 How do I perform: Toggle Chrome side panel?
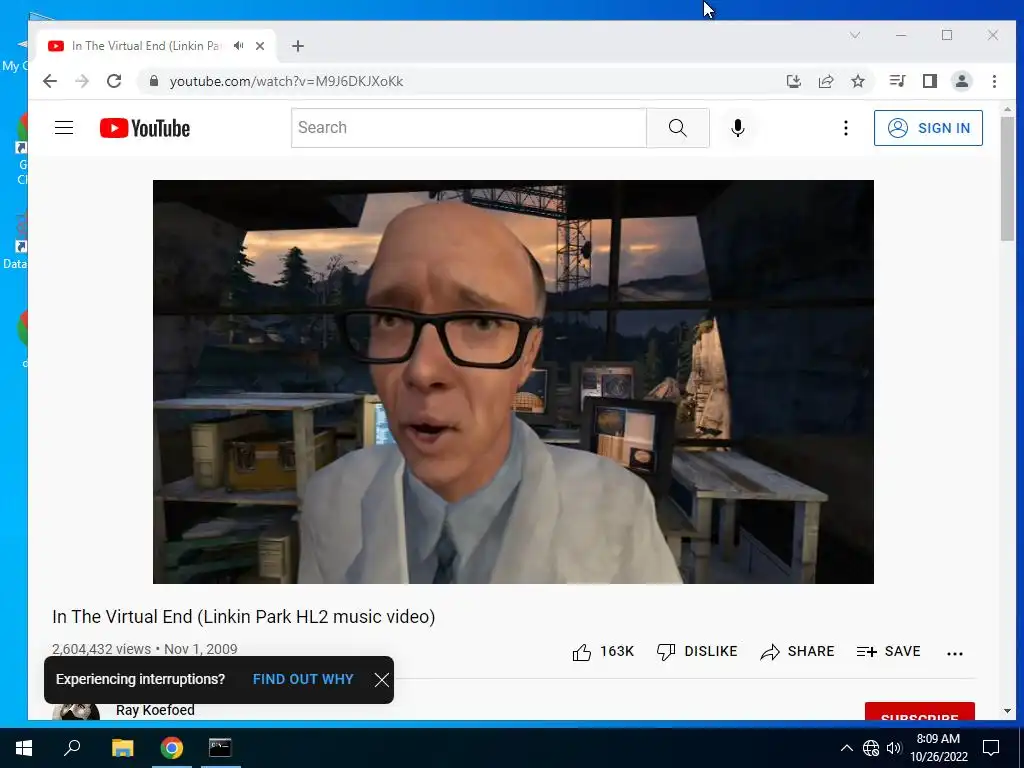tap(929, 81)
